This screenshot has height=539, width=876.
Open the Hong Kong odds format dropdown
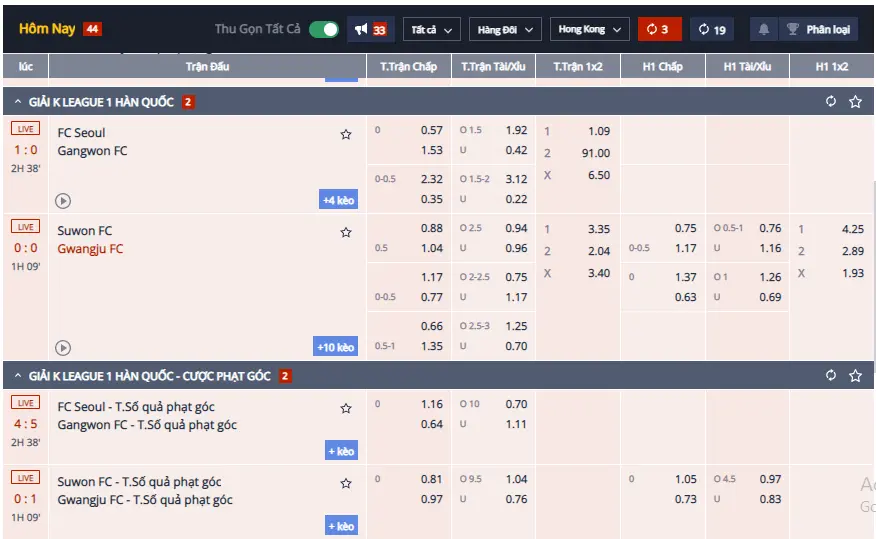point(589,29)
